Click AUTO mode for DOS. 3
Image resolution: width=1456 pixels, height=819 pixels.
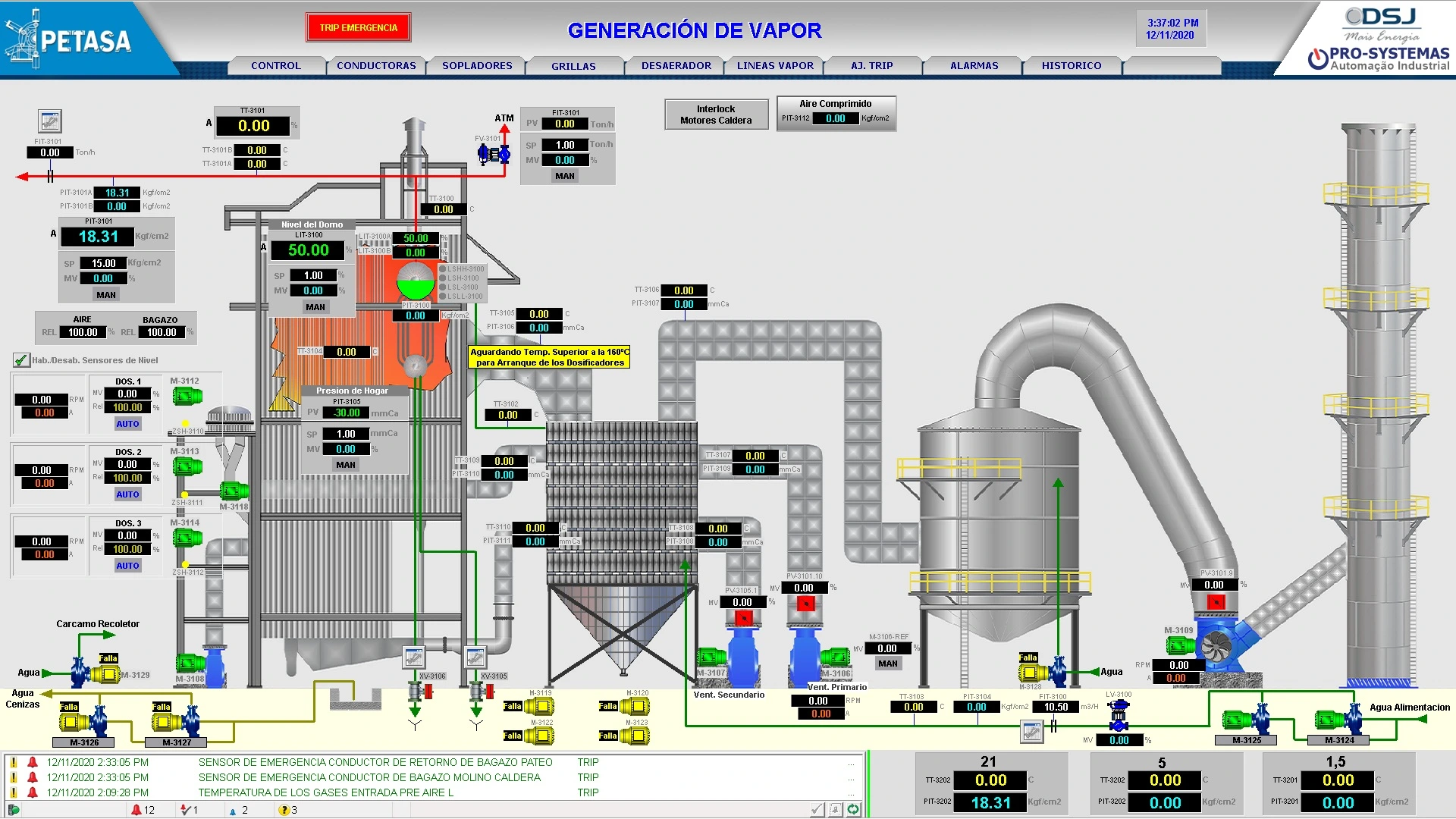tap(127, 566)
